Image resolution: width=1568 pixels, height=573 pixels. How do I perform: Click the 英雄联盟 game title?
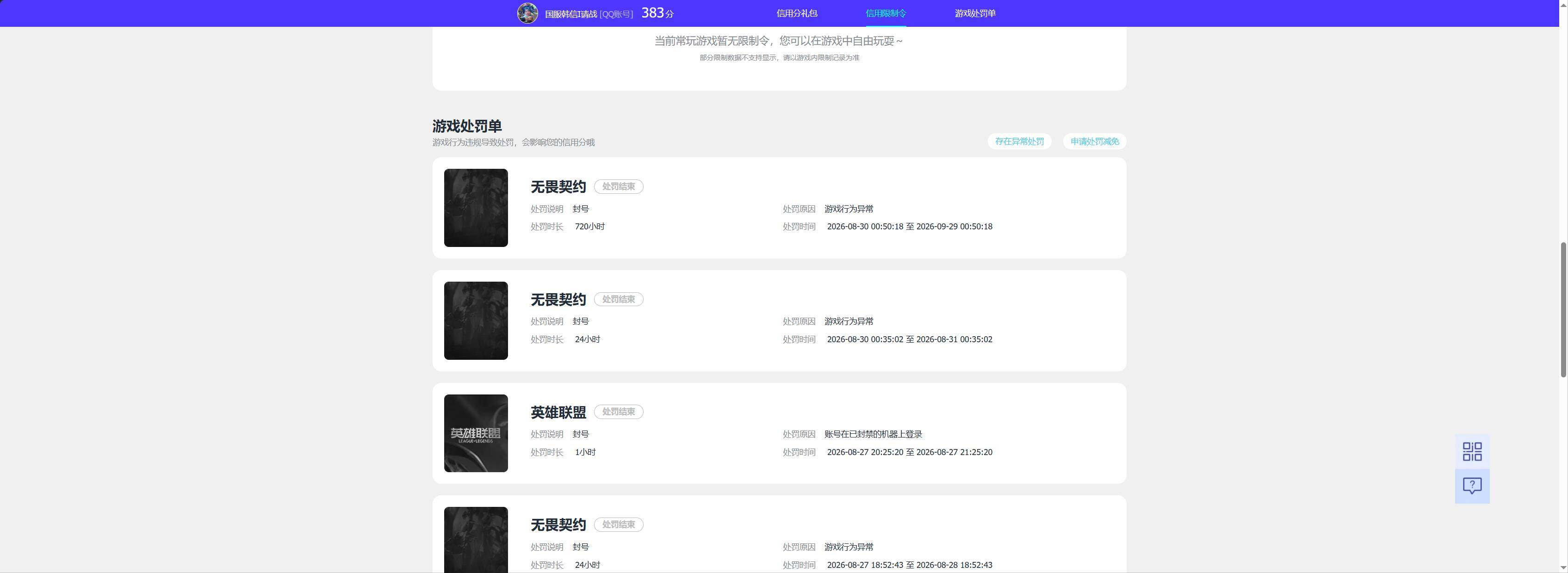(x=558, y=412)
